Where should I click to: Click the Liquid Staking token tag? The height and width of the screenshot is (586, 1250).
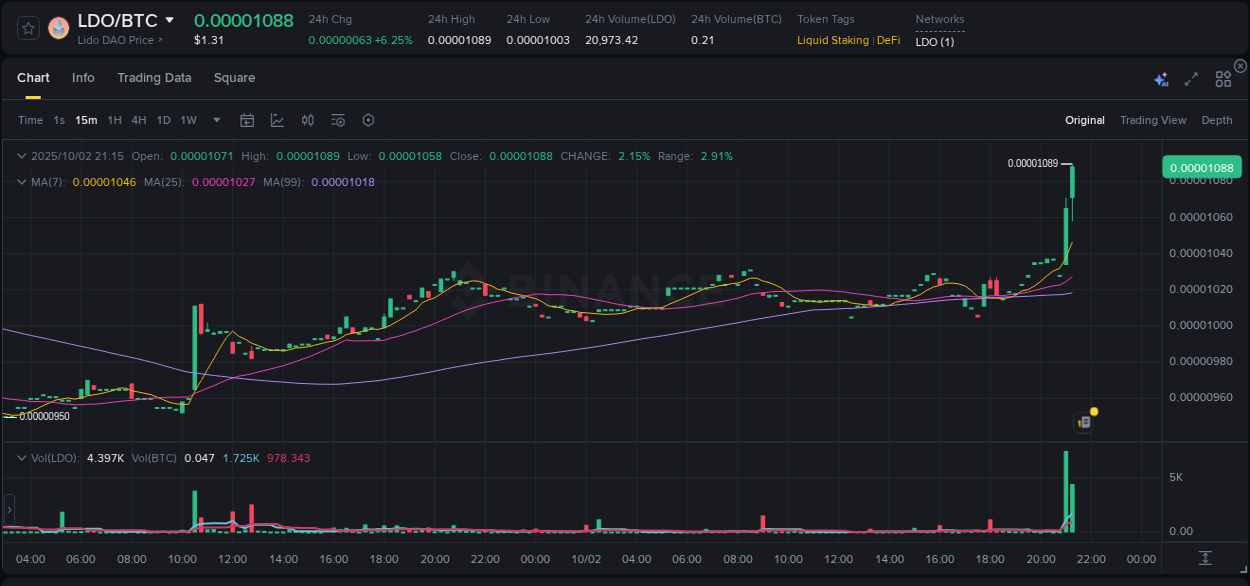(x=833, y=40)
